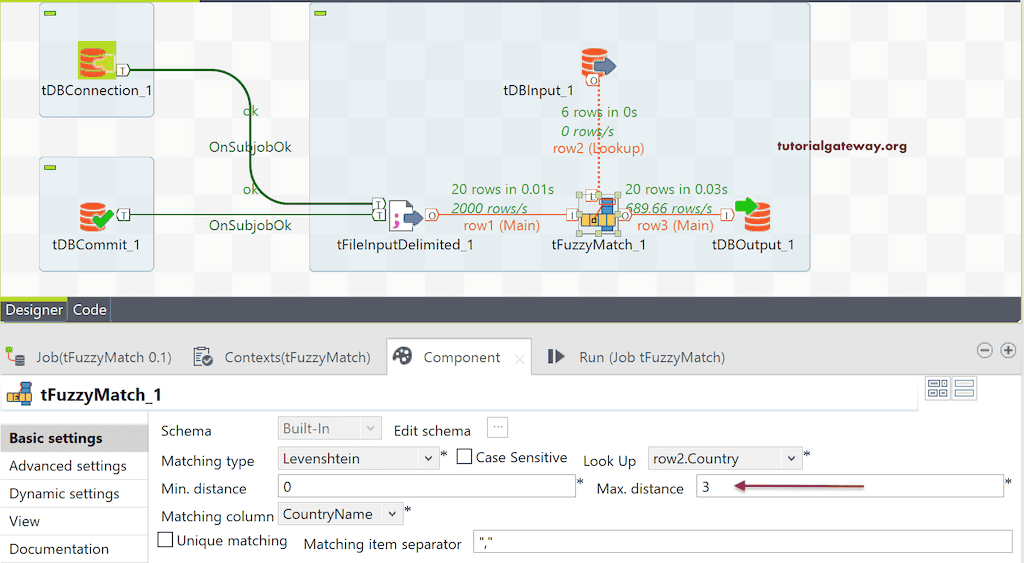Click the "6 rows in 0s" statistic

click(x=599, y=112)
